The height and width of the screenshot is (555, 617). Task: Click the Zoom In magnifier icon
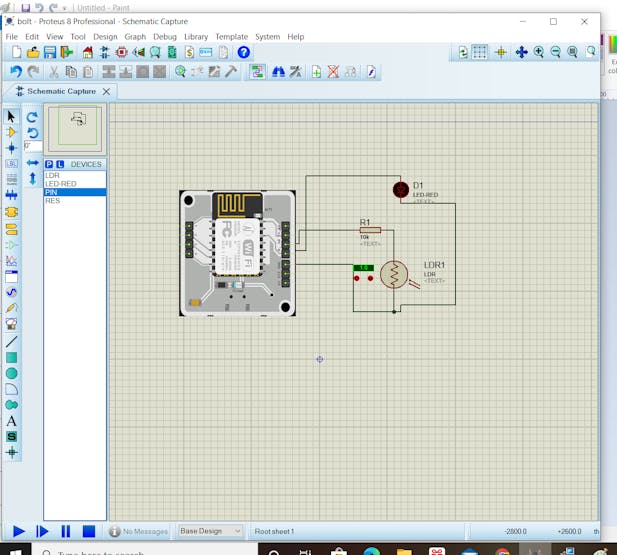[x=539, y=52]
